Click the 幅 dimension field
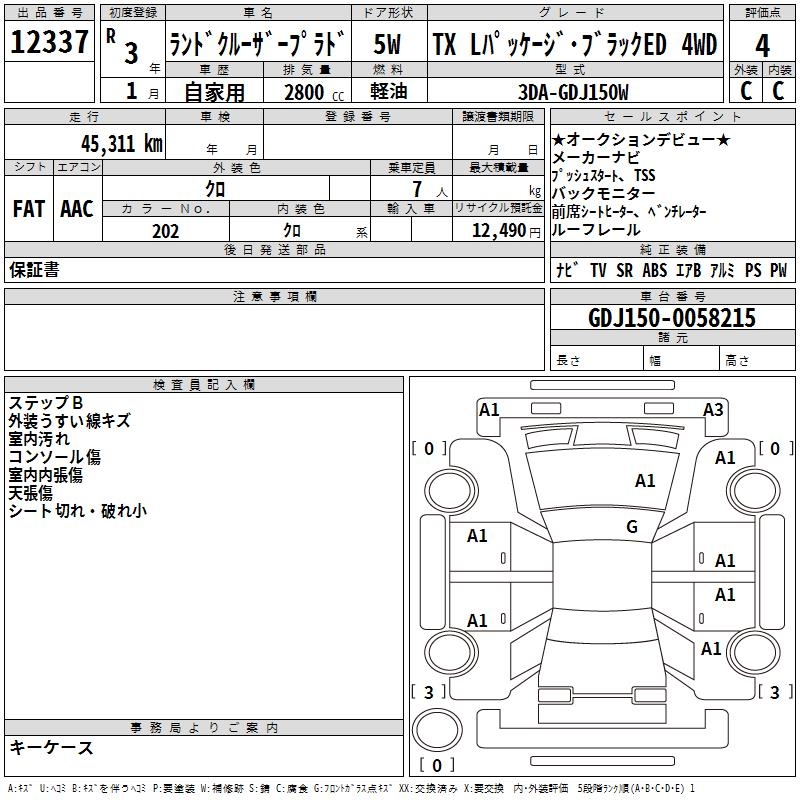This screenshot has width=800, height=800. click(x=682, y=360)
